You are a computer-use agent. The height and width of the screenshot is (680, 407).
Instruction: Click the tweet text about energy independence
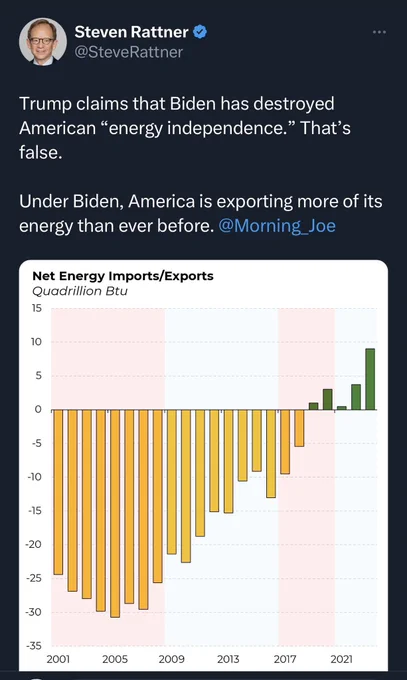(185, 128)
